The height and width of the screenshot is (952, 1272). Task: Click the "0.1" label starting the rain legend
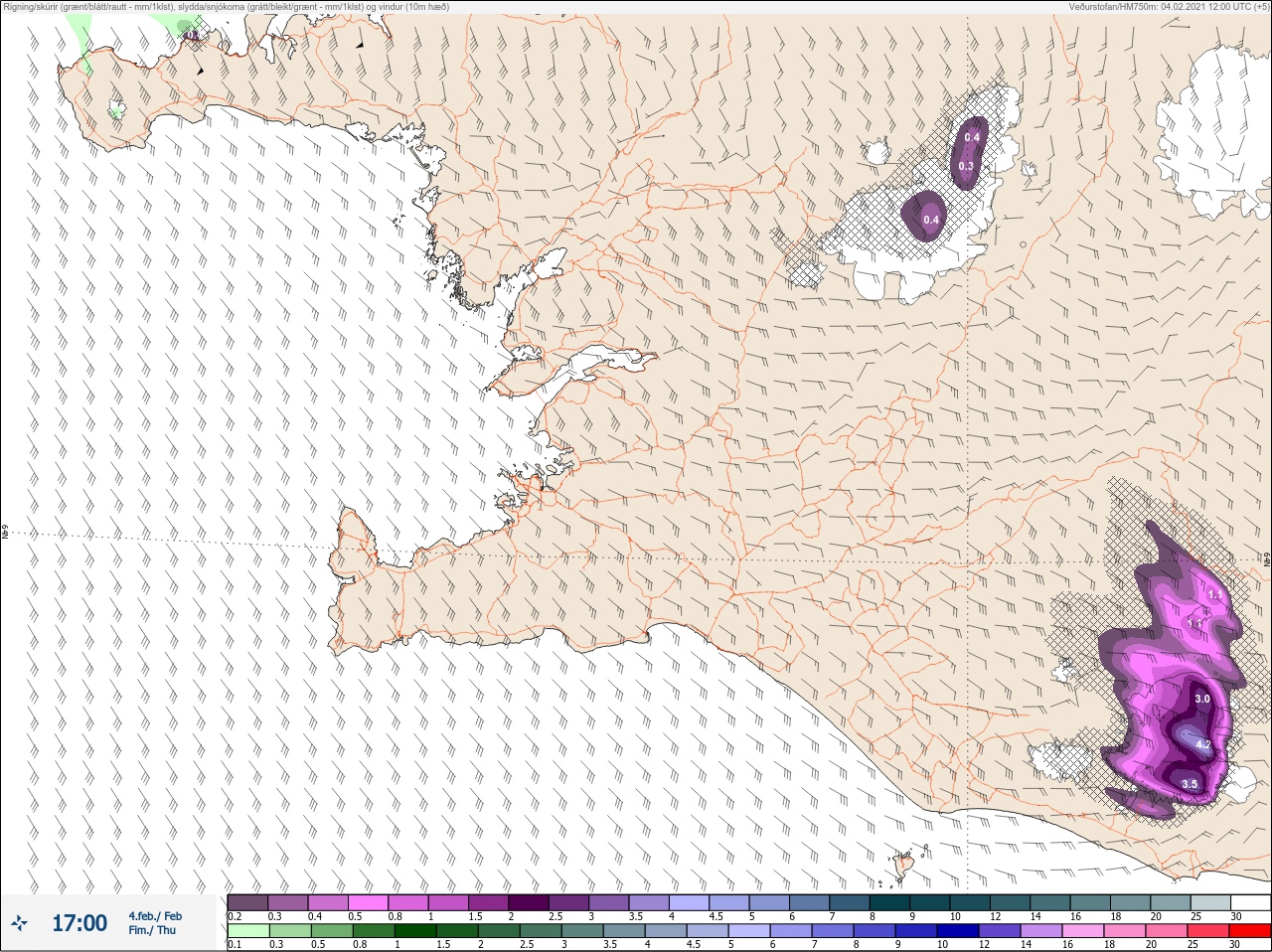click(235, 944)
